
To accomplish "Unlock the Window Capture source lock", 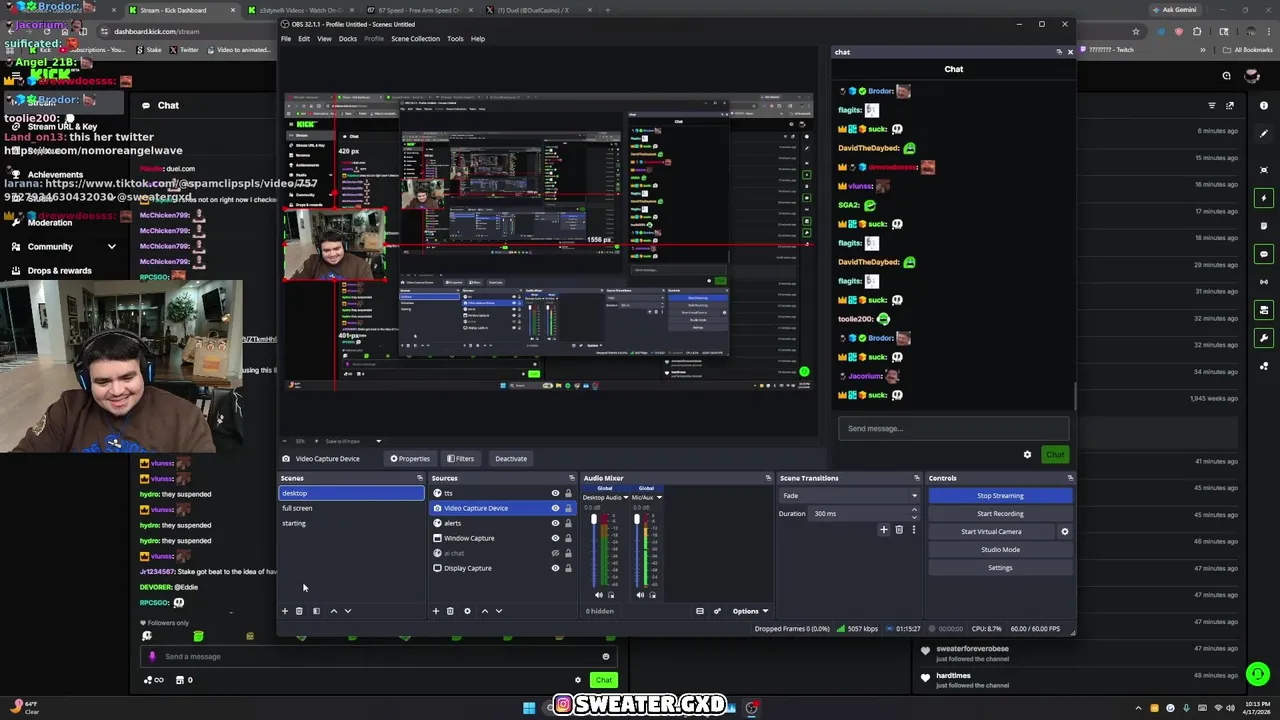I will 568,538.
